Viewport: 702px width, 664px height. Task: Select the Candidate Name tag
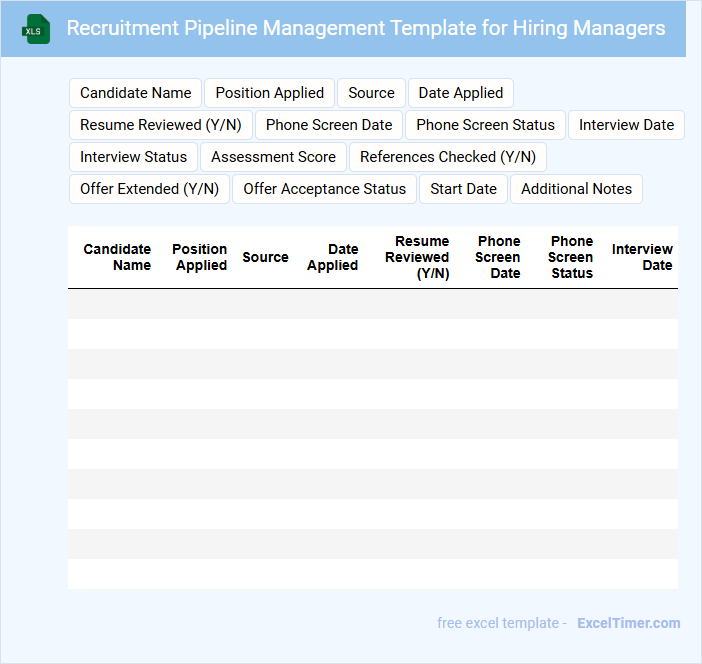pos(135,93)
